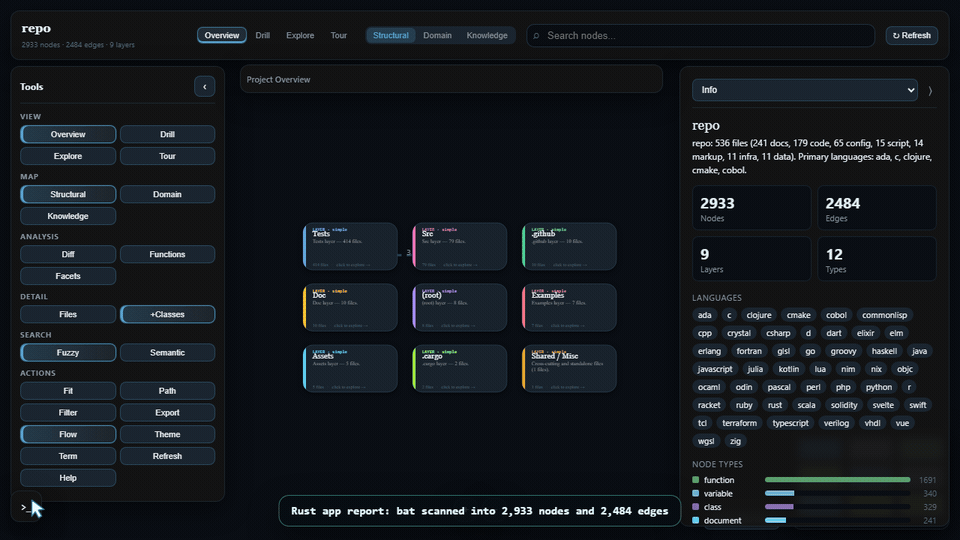Switch to the Drill tab in the header
960x540 pixels.
click(x=263, y=36)
